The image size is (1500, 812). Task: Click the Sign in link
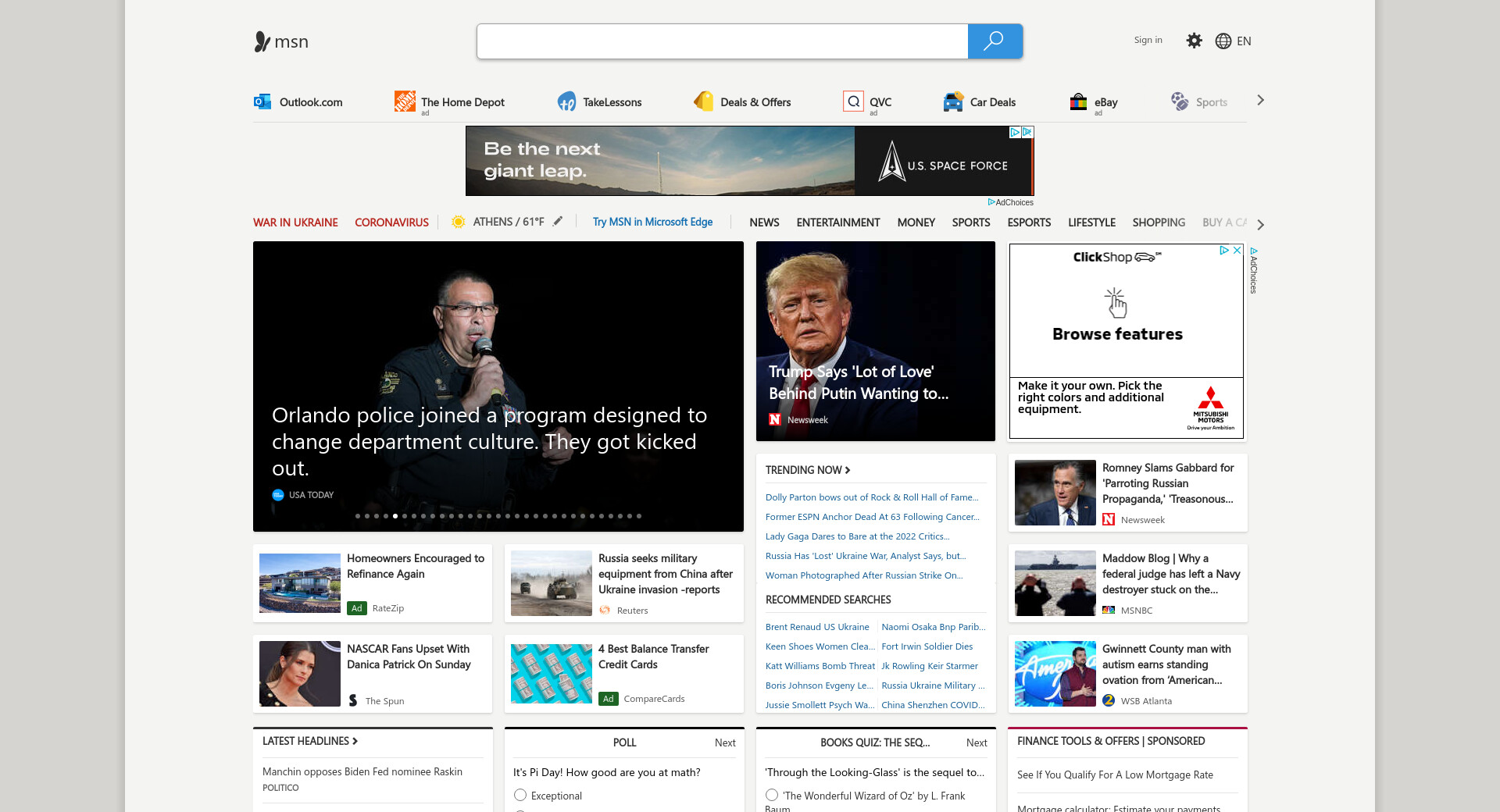(1148, 41)
